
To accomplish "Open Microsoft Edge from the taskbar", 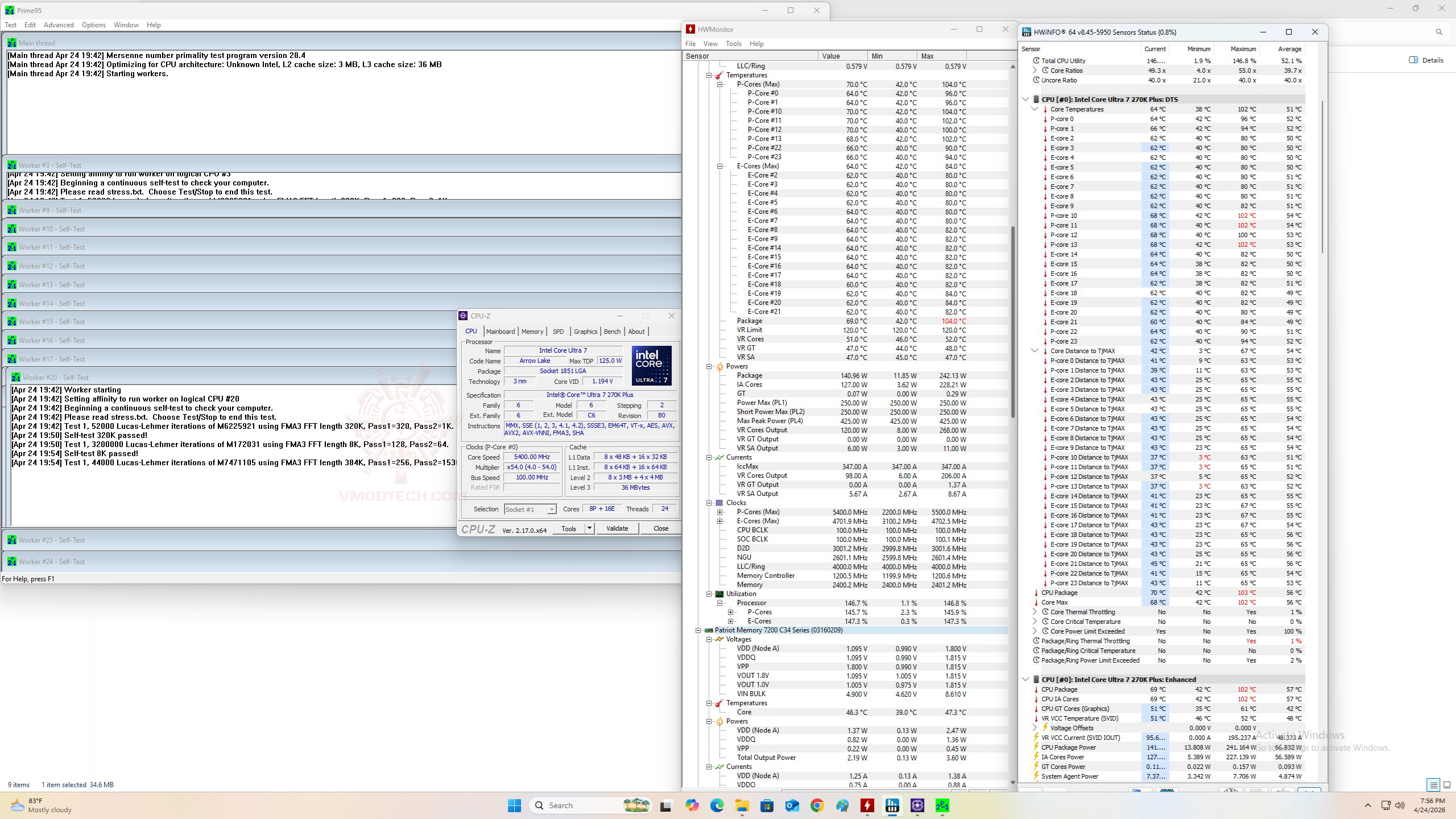I will coord(717,805).
